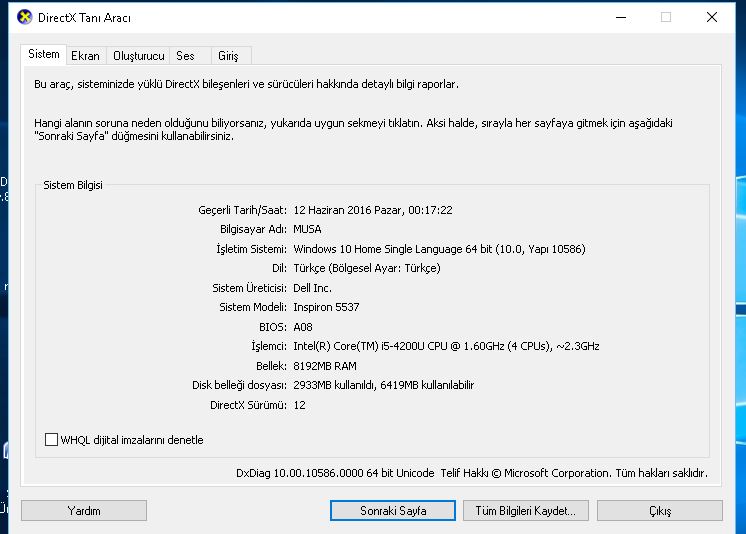Click the 'Geçerli Tarih/Saat:' label

coord(243,210)
